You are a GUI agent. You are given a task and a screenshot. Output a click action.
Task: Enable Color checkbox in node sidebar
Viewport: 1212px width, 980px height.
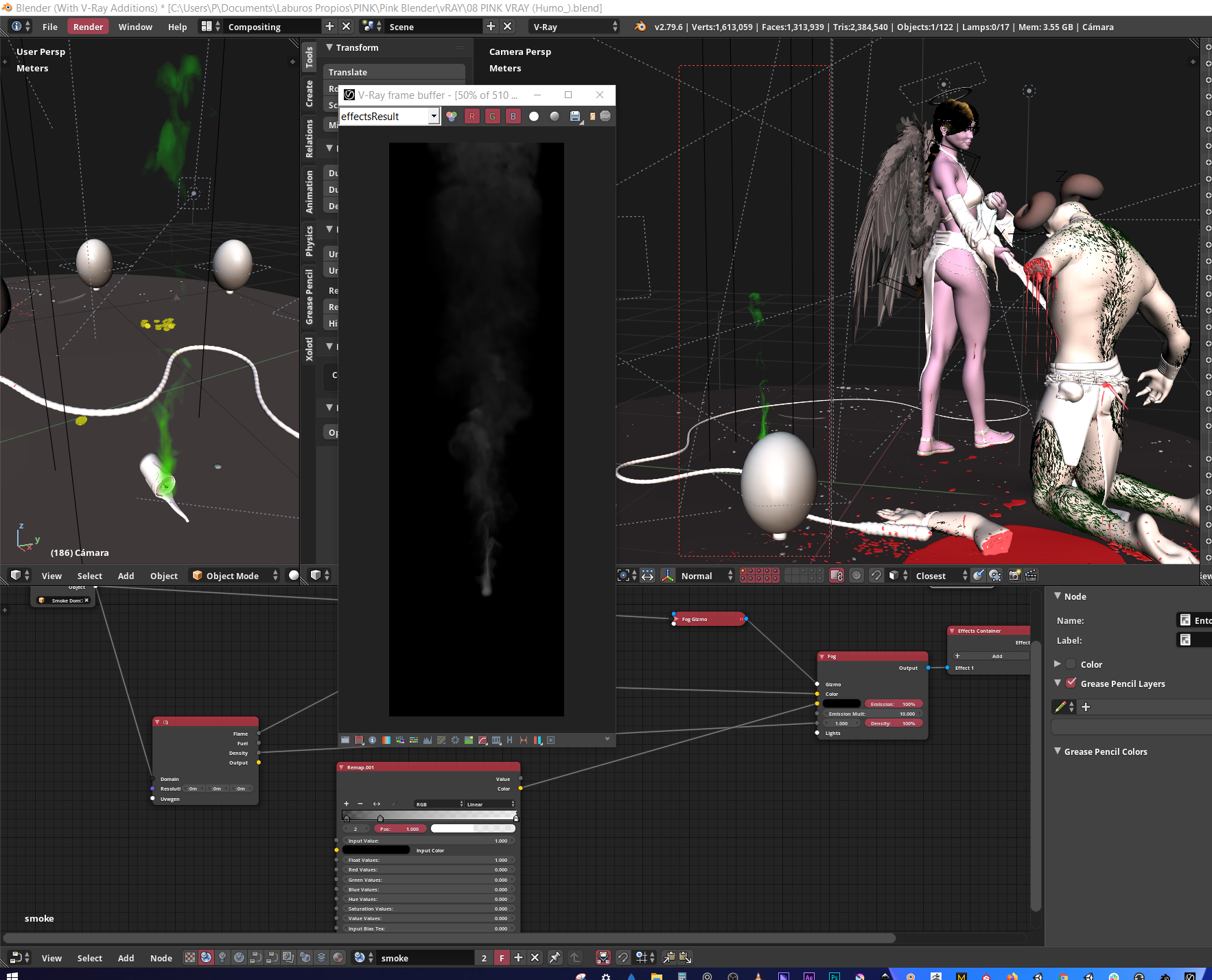[1071, 664]
